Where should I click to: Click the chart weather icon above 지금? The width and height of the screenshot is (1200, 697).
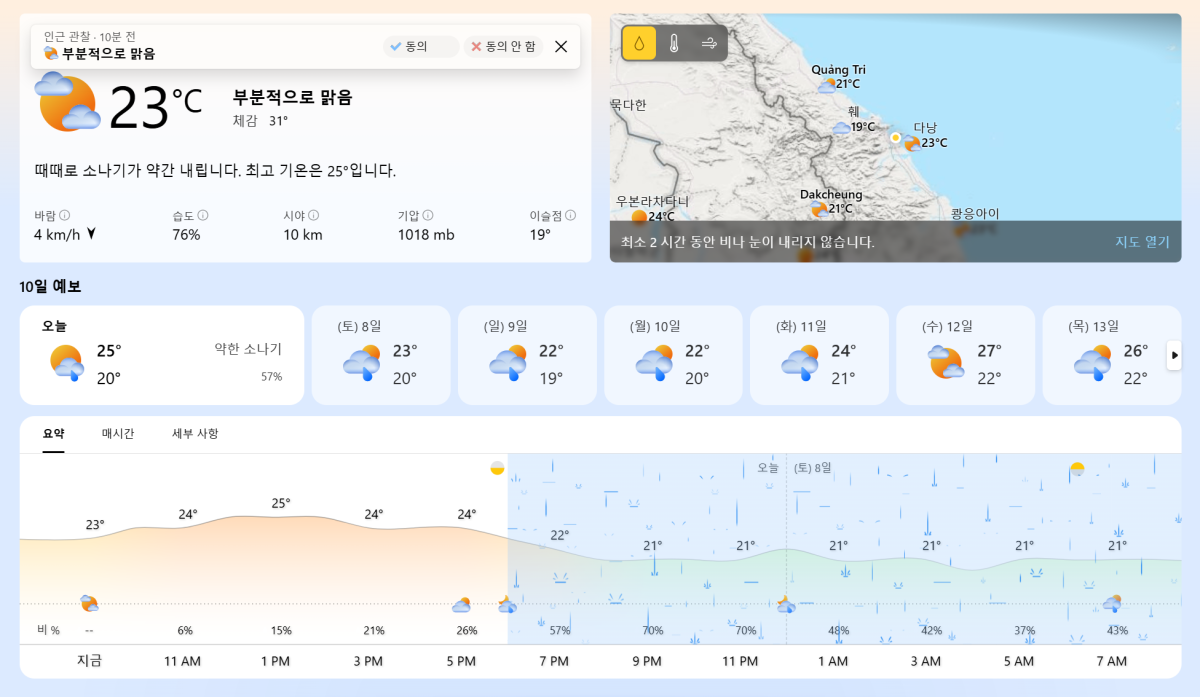(89, 603)
